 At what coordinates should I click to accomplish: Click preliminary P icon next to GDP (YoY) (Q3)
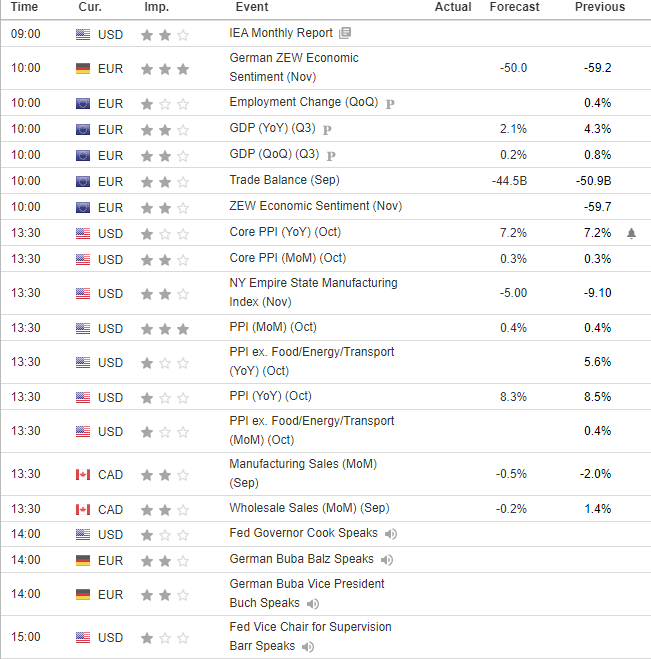(327, 129)
